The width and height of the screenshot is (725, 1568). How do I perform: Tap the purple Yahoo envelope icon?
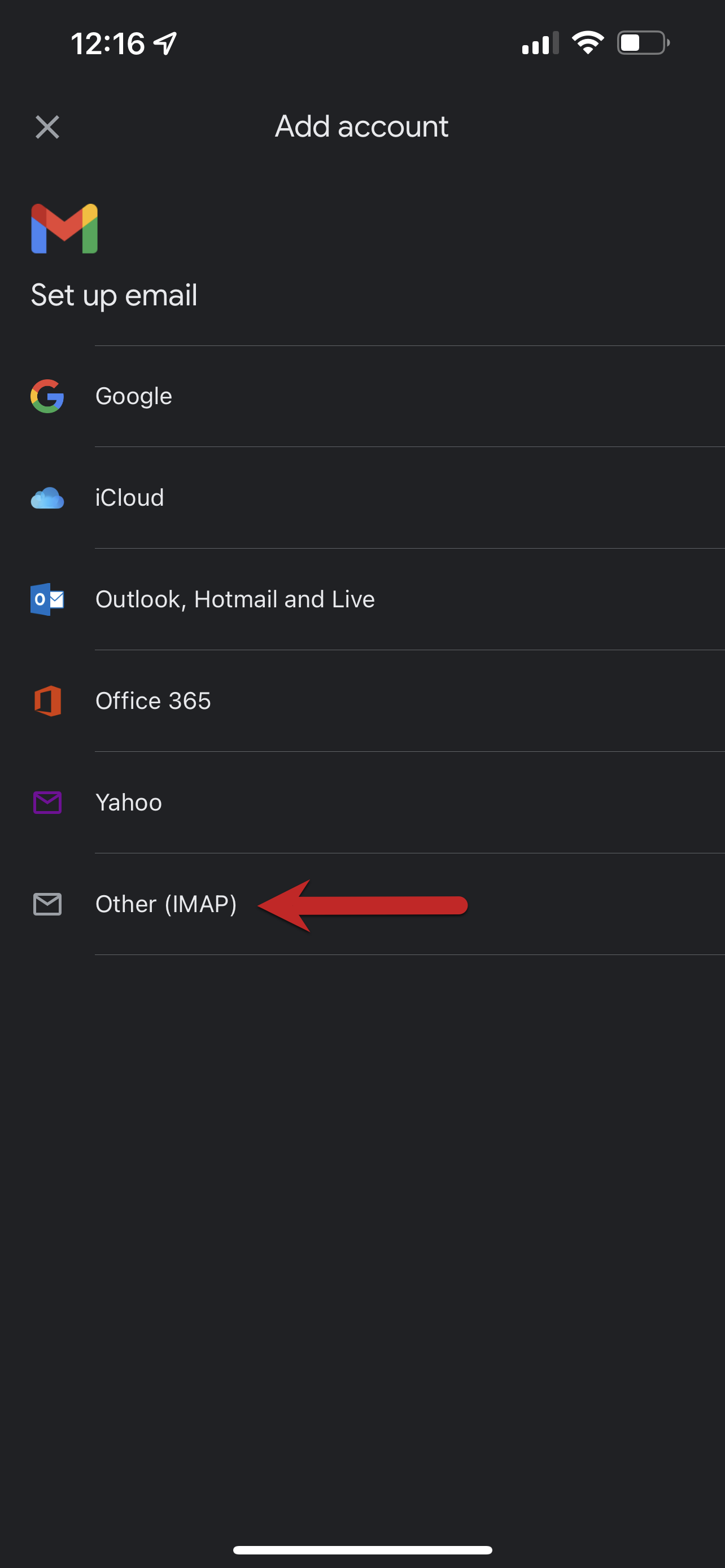47,803
